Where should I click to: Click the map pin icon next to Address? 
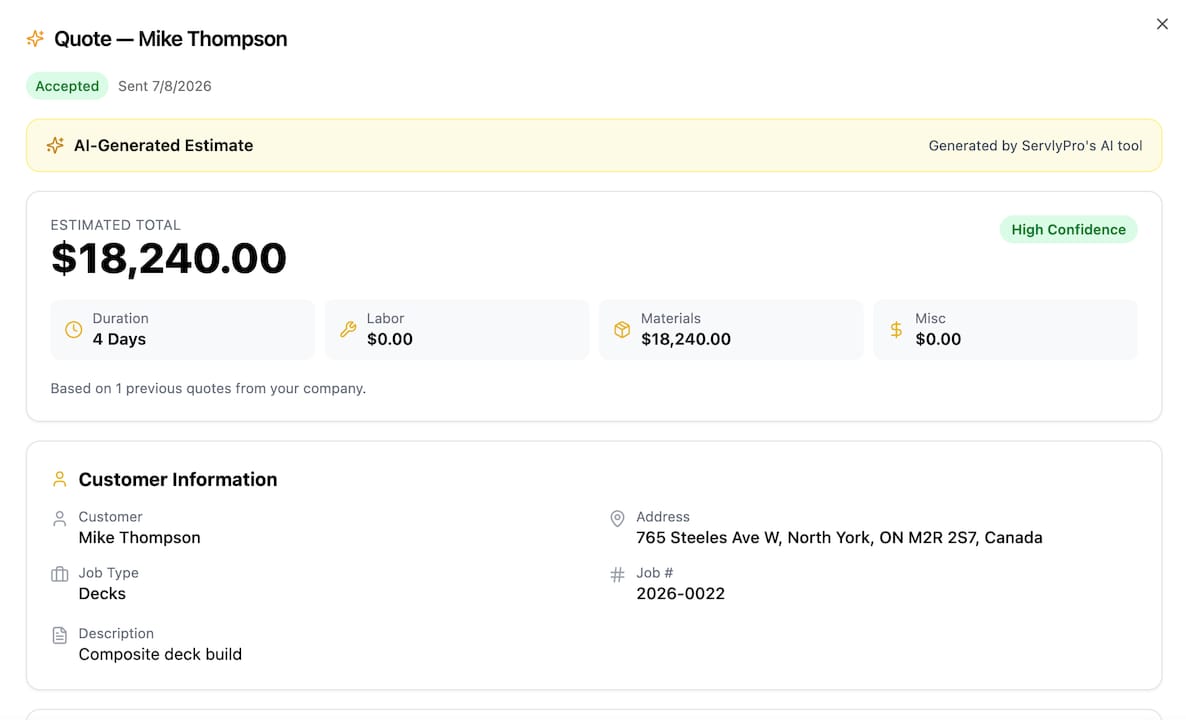(617, 518)
